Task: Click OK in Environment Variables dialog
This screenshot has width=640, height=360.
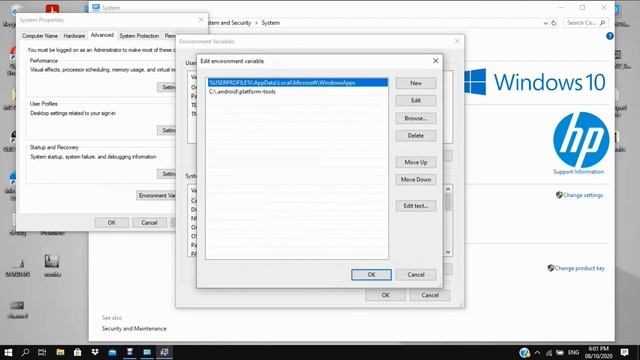Action: coord(386,295)
